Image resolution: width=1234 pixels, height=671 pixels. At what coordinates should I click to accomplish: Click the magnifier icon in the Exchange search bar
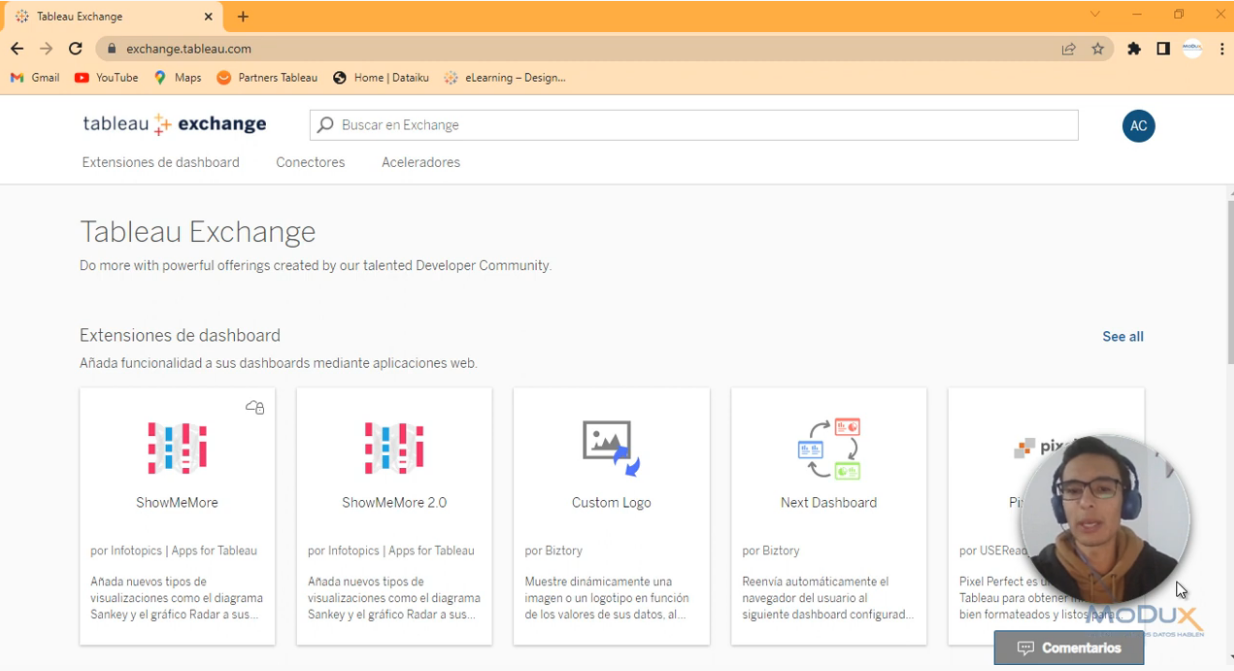[x=324, y=125]
